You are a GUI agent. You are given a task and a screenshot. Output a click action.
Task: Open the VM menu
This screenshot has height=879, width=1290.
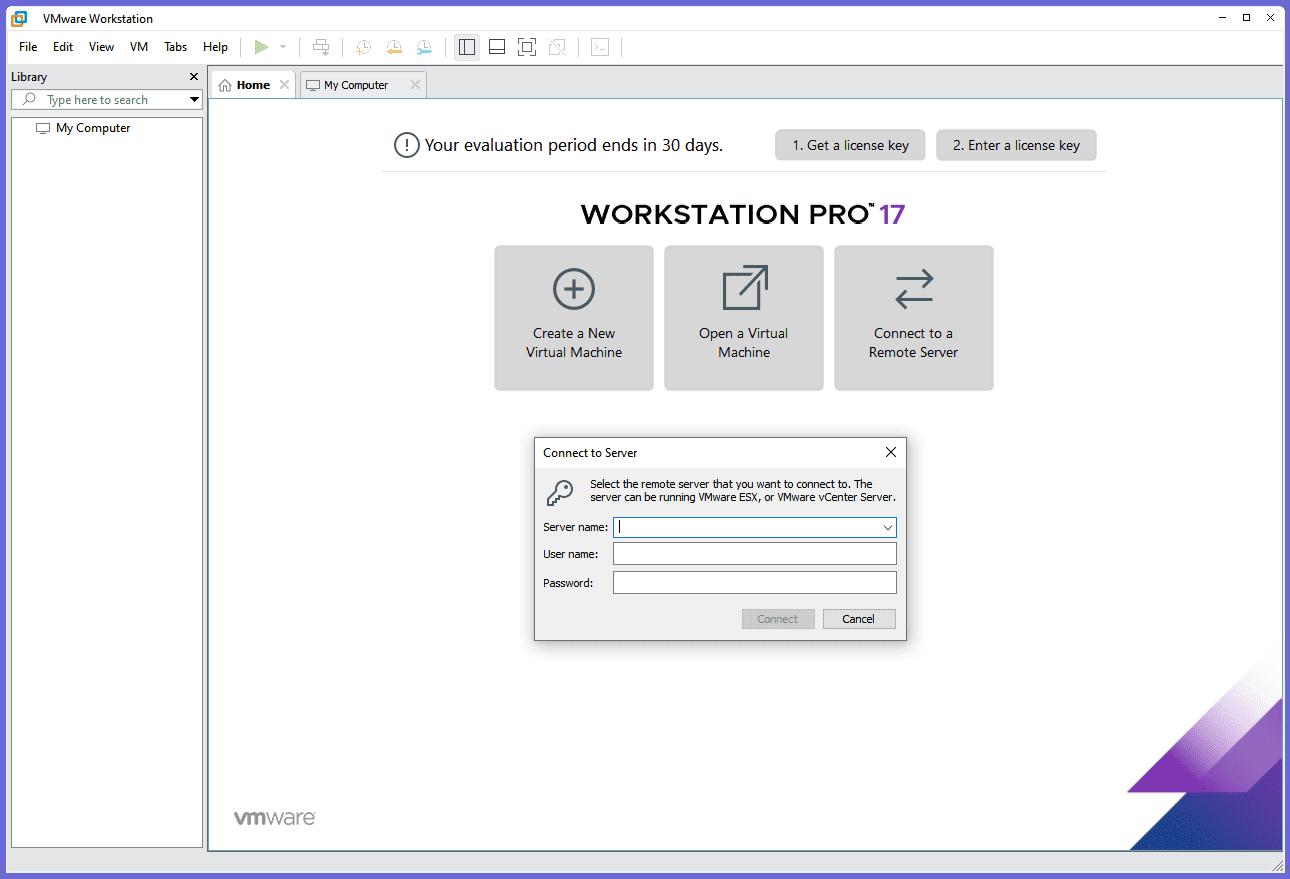point(139,47)
